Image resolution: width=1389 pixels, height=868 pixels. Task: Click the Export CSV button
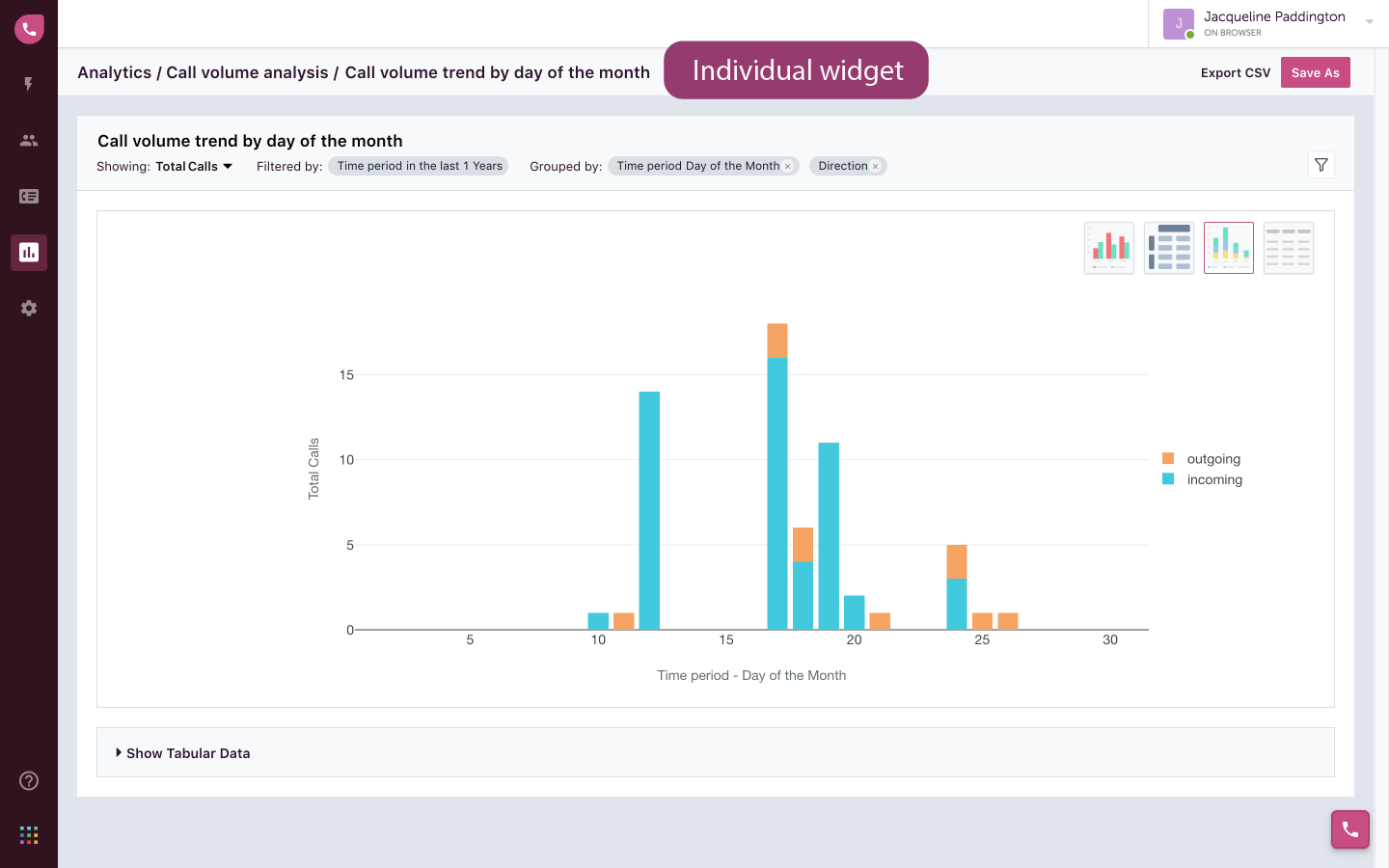tap(1236, 72)
